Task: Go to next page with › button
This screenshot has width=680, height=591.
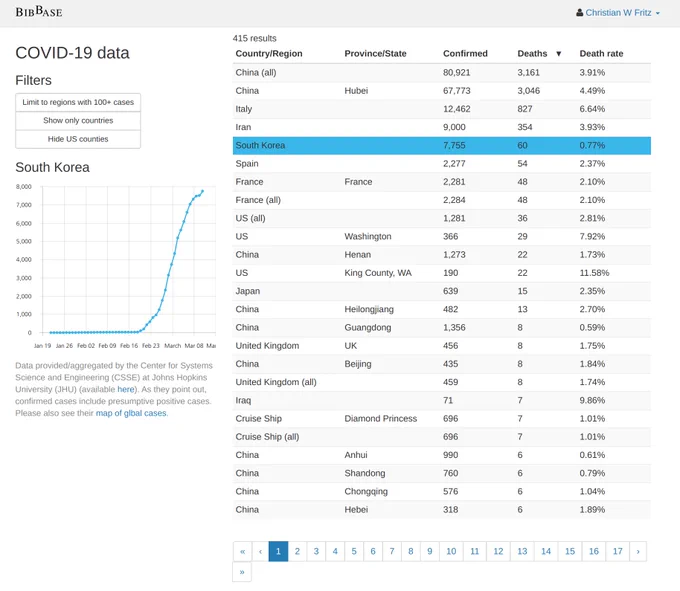Action: point(638,552)
